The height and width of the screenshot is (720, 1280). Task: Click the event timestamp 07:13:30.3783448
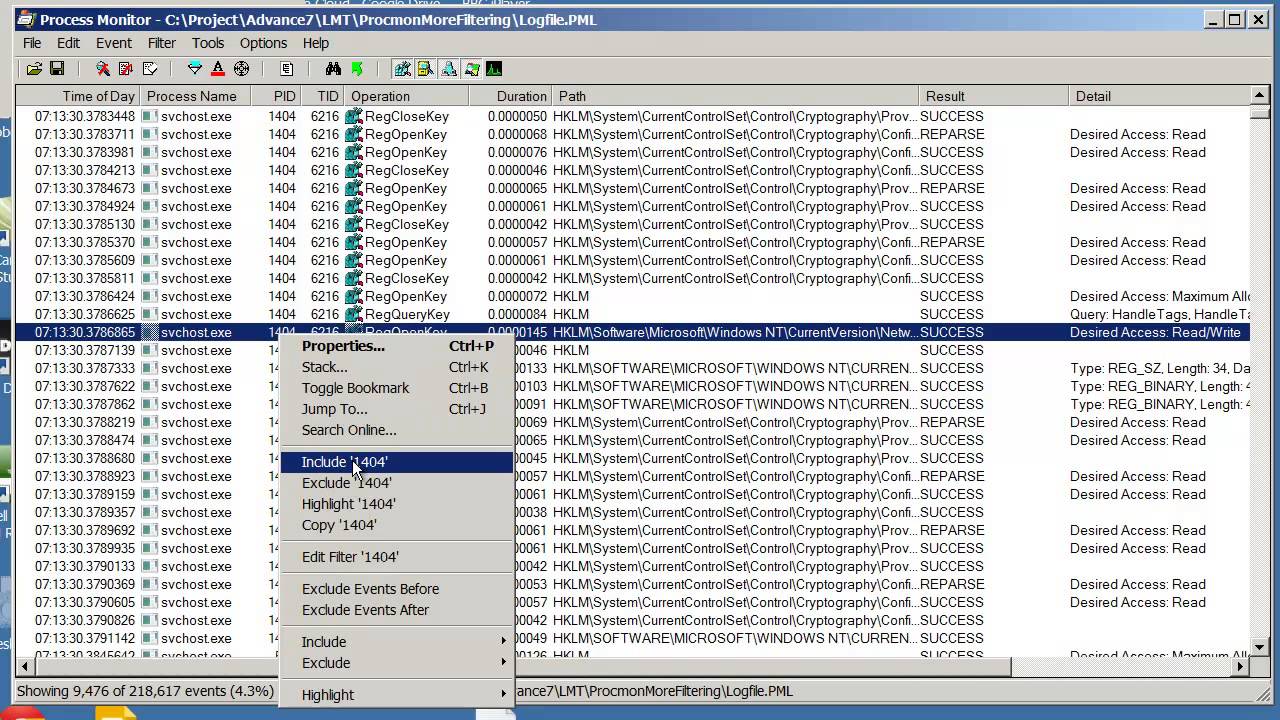pos(85,116)
